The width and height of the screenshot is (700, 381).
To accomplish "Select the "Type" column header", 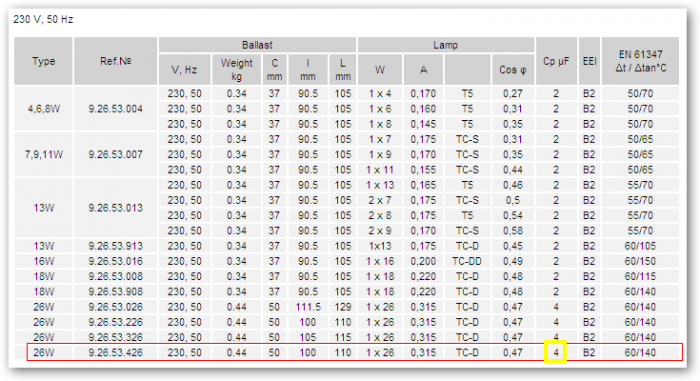I will (43, 61).
